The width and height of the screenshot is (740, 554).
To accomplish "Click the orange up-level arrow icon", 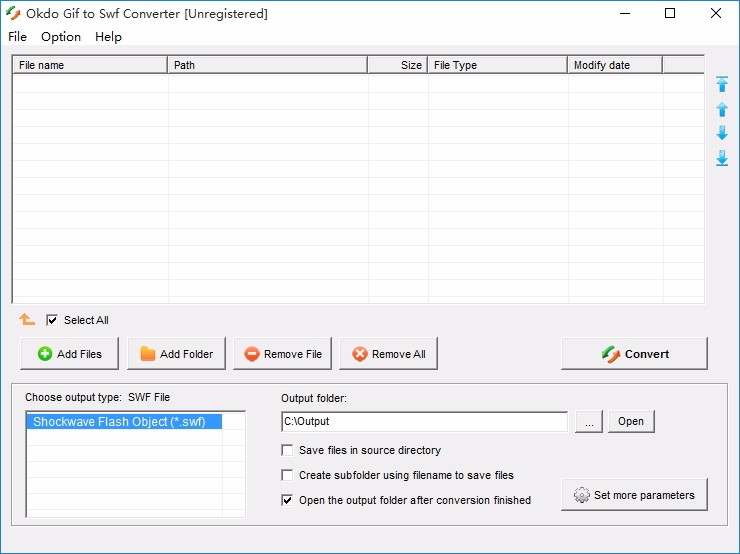I will pos(27,320).
